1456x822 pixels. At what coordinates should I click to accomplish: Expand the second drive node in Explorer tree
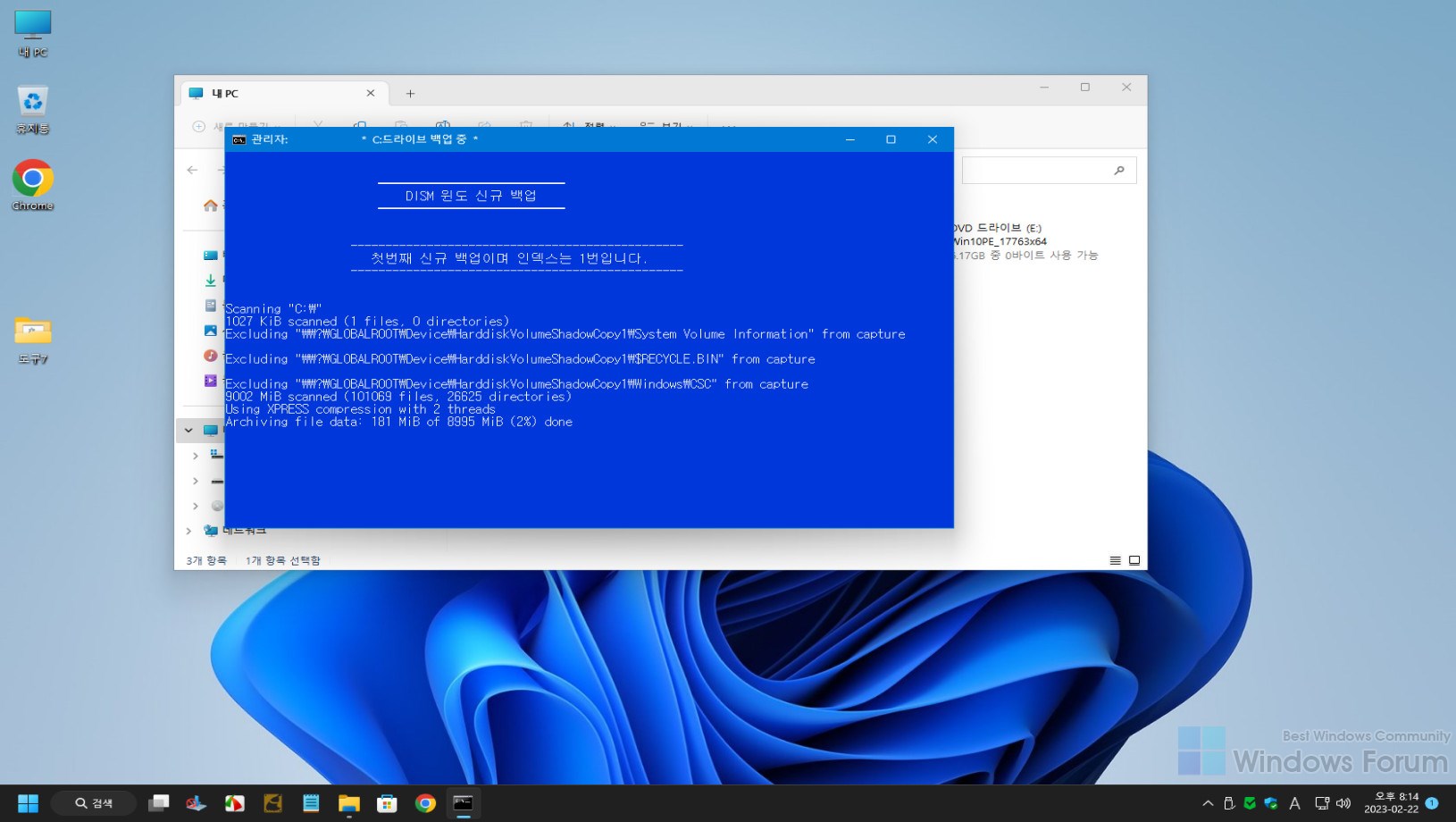tap(195, 481)
